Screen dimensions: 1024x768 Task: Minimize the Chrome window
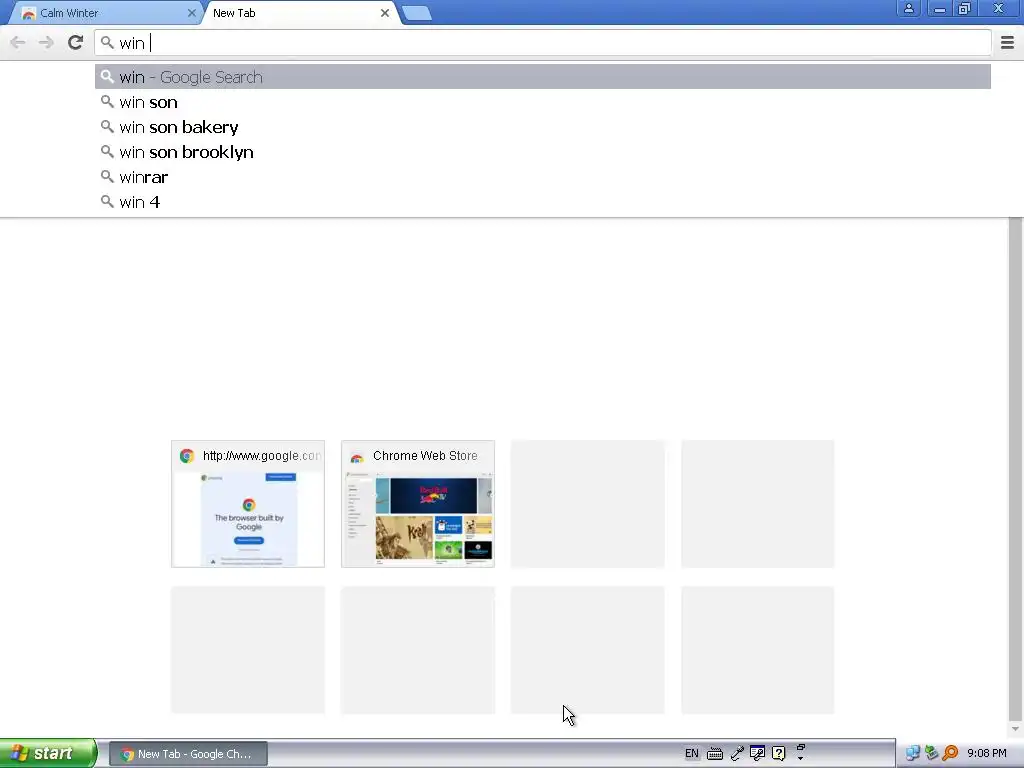[x=940, y=8]
